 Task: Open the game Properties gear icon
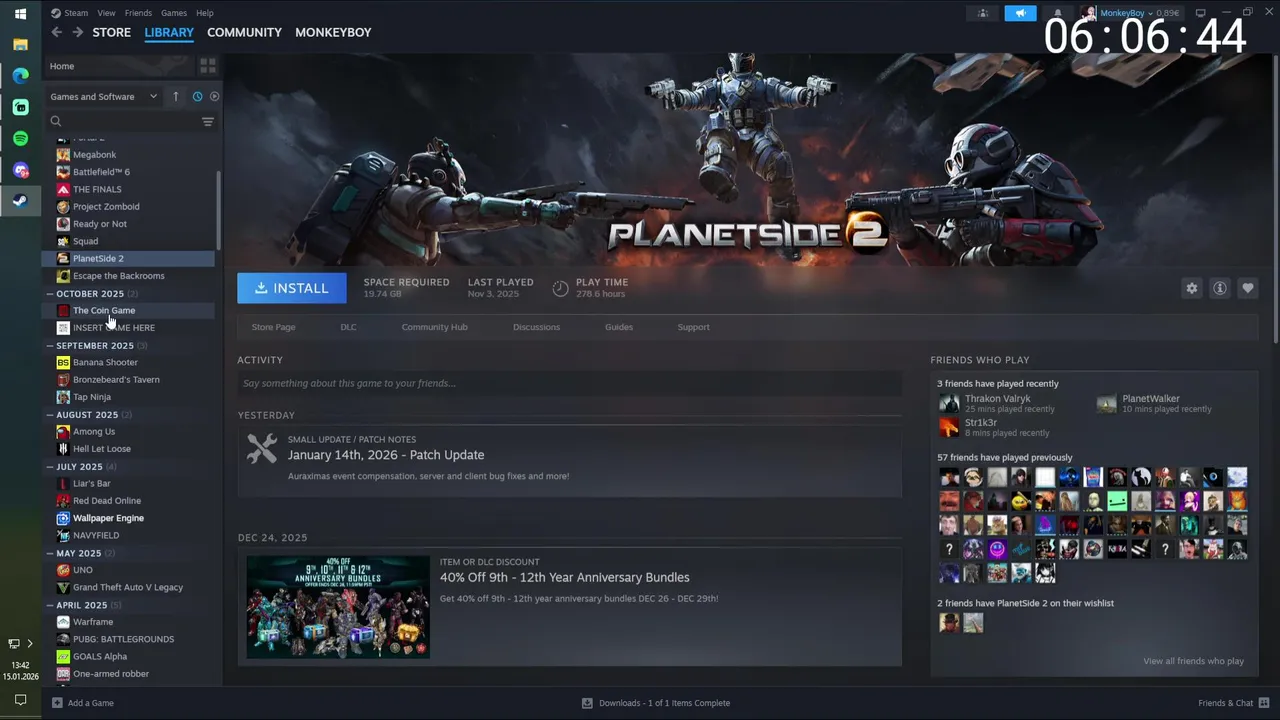click(1191, 288)
